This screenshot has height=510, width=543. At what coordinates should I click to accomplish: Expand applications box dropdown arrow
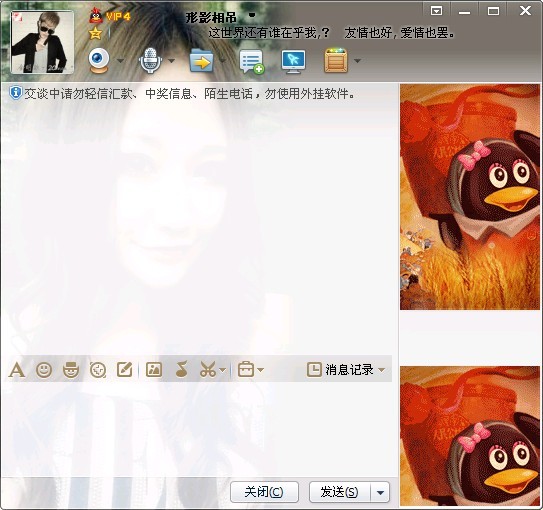[357, 61]
